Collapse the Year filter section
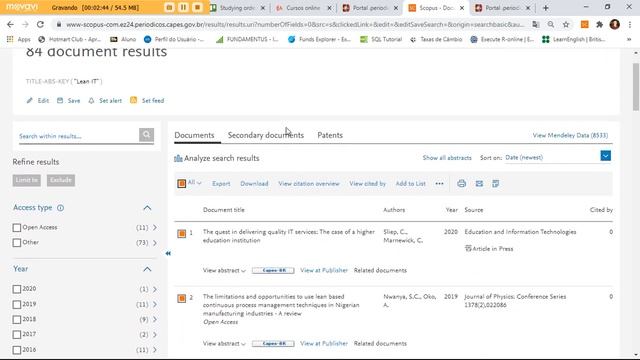Screen dimensions: 640x360 147,269
